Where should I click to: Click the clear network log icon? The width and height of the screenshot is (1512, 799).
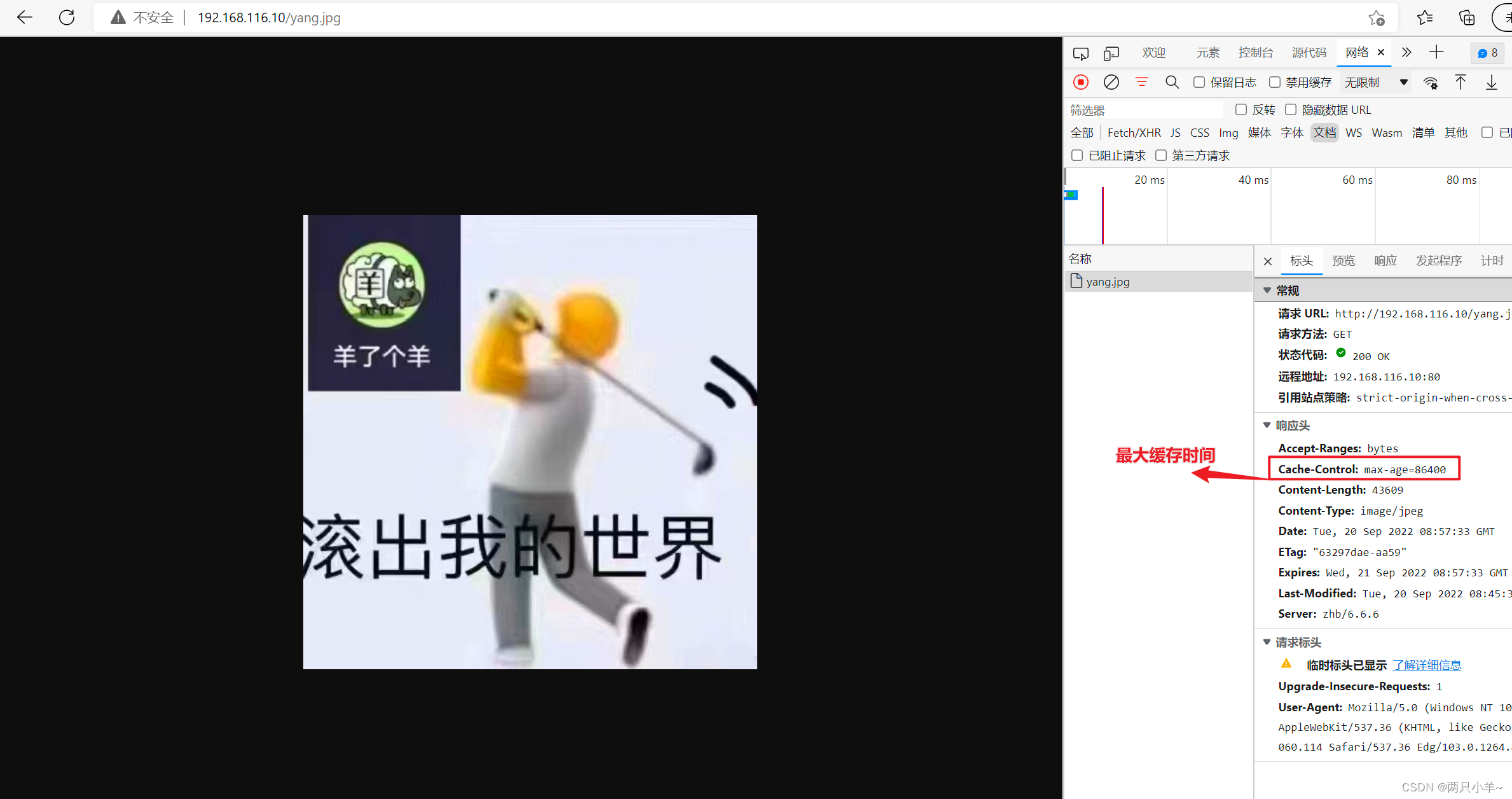click(x=1111, y=82)
